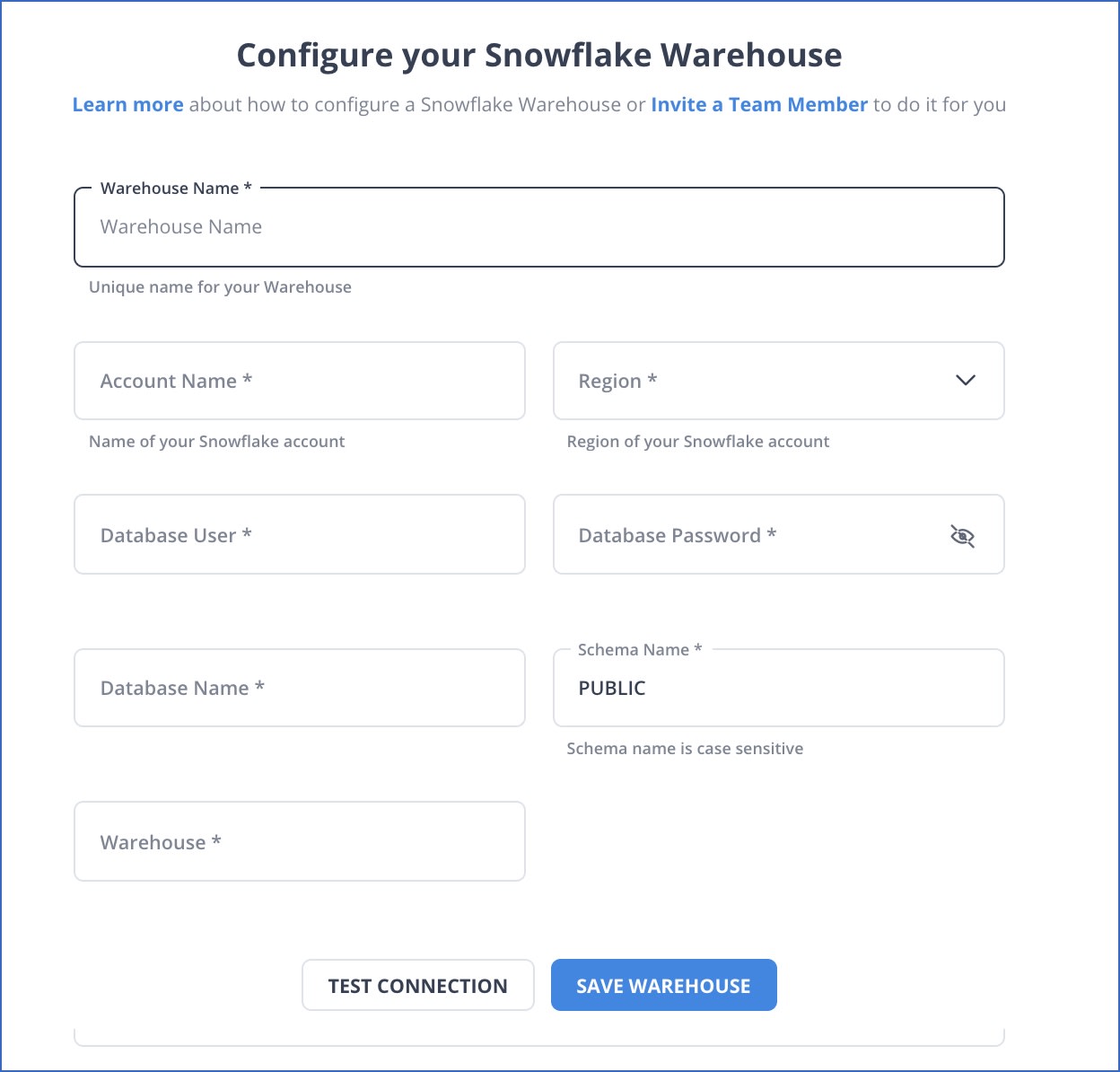Viewport: 1120px width, 1072px height.
Task: Edit the Schema Name field containing PUBLIC
Action: (x=779, y=688)
